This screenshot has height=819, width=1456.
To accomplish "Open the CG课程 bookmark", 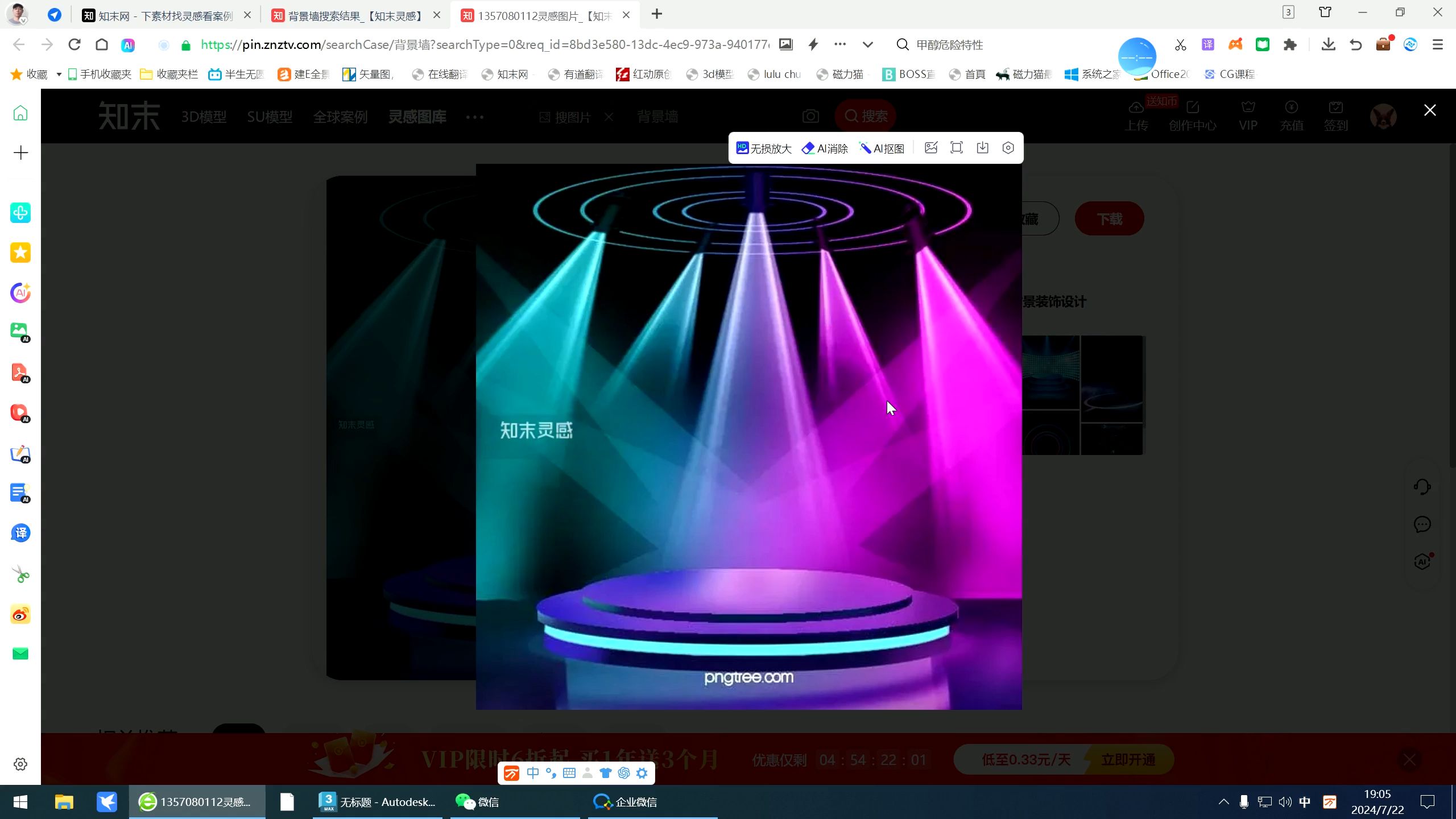I will coord(1230,75).
